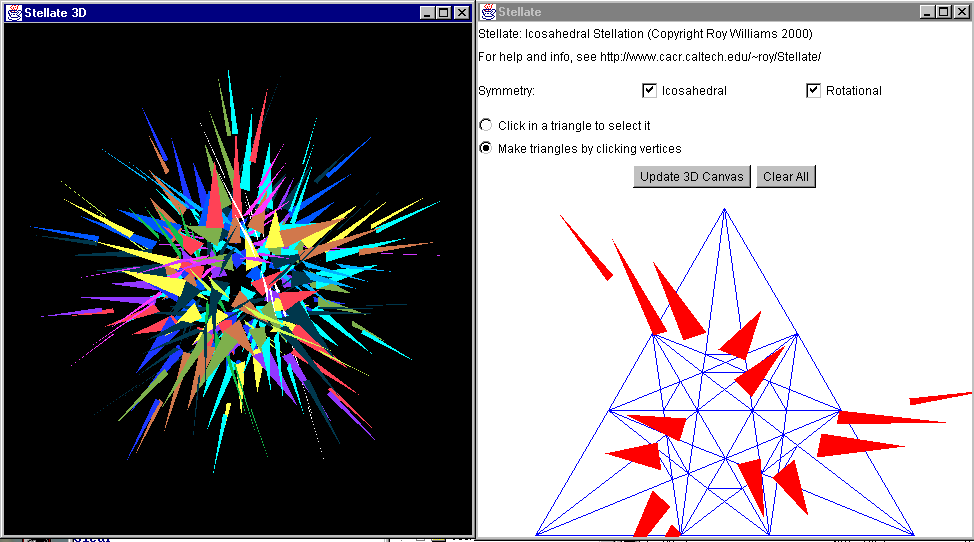Click the bottom-right corner vertex of blue diagram
The width and height of the screenshot is (974, 542).
(913, 534)
